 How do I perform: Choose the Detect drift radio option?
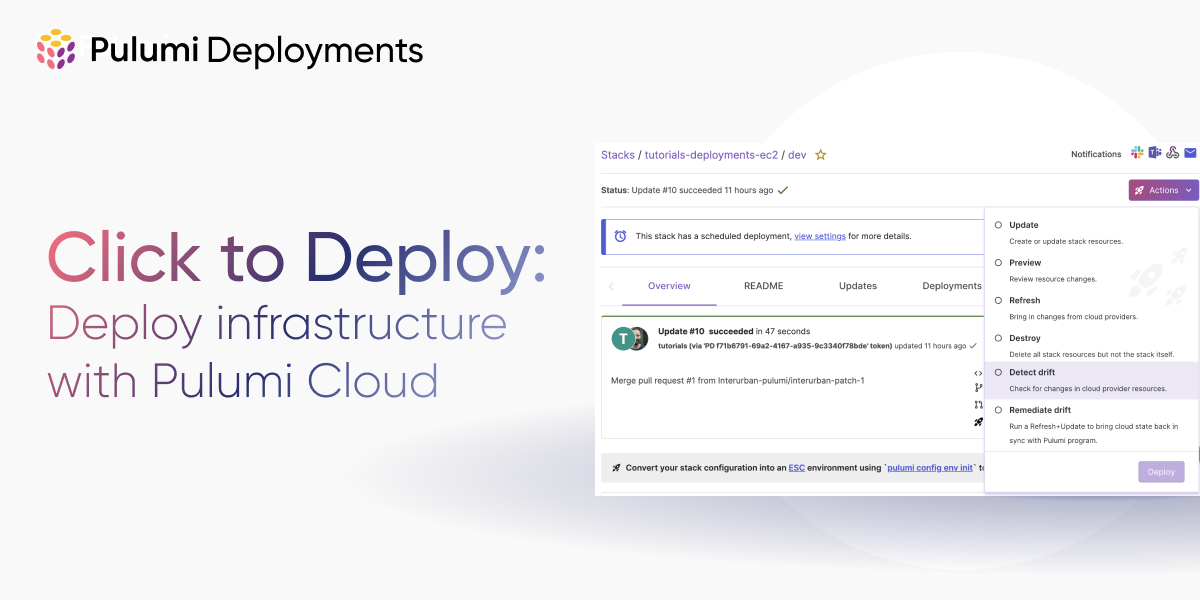998,372
